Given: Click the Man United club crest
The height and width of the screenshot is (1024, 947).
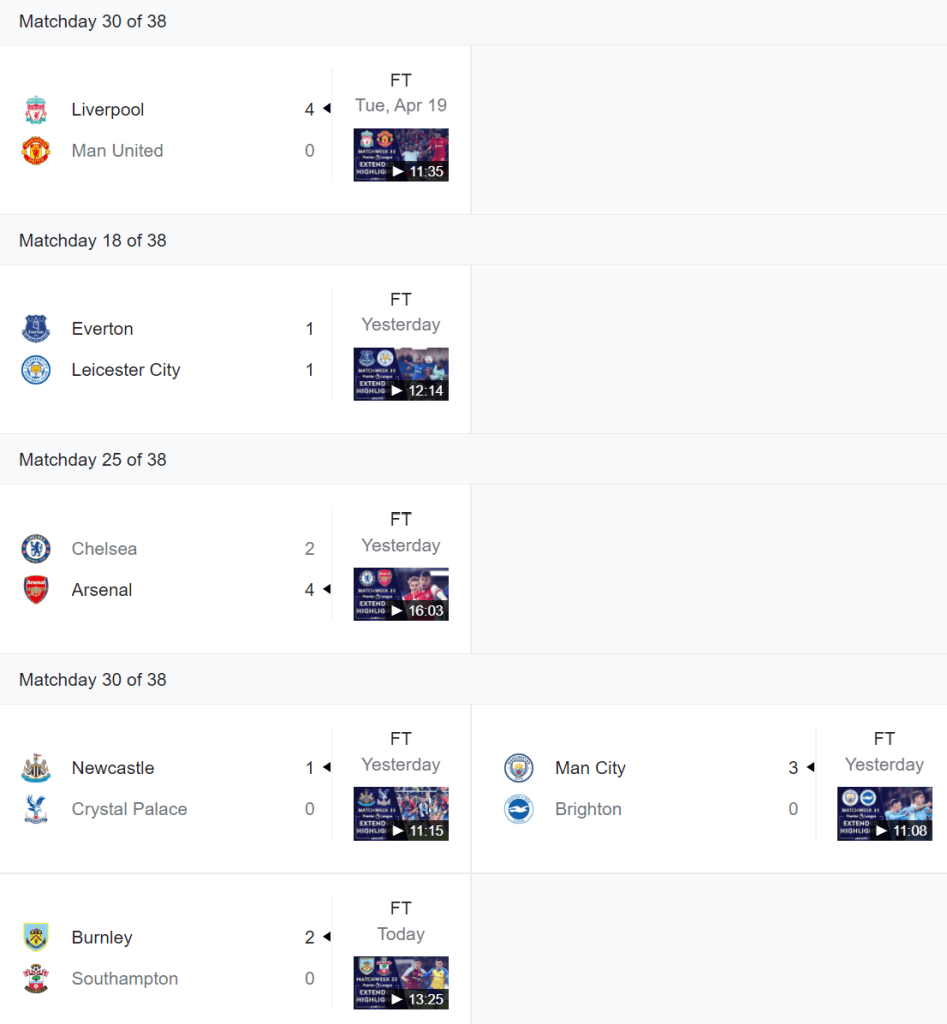Looking at the screenshot, I should click(36, 151).
